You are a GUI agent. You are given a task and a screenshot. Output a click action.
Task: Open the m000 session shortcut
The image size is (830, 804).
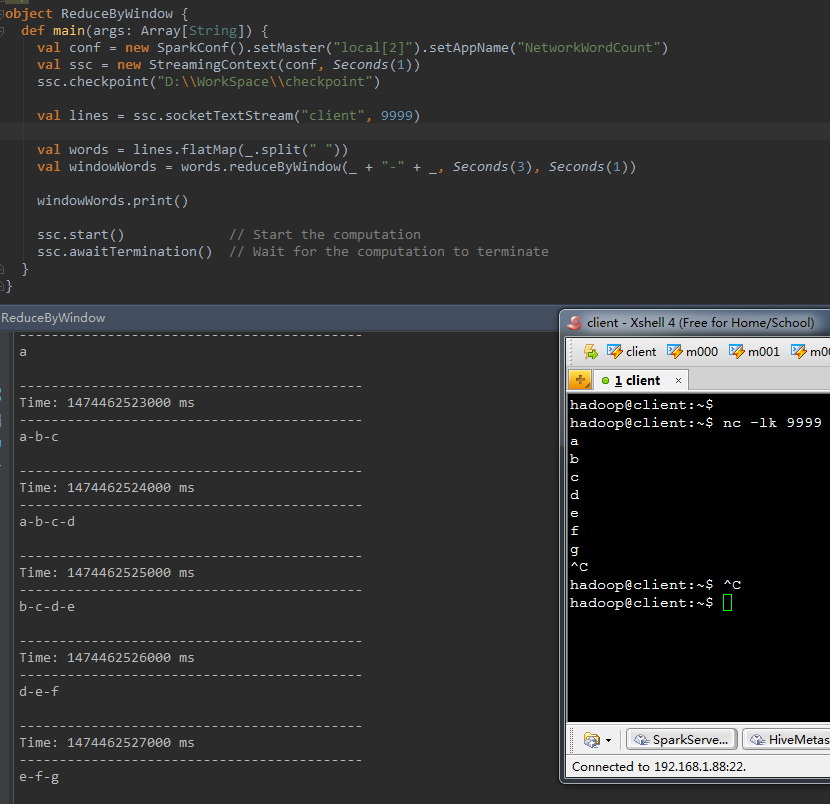(692, 351)
